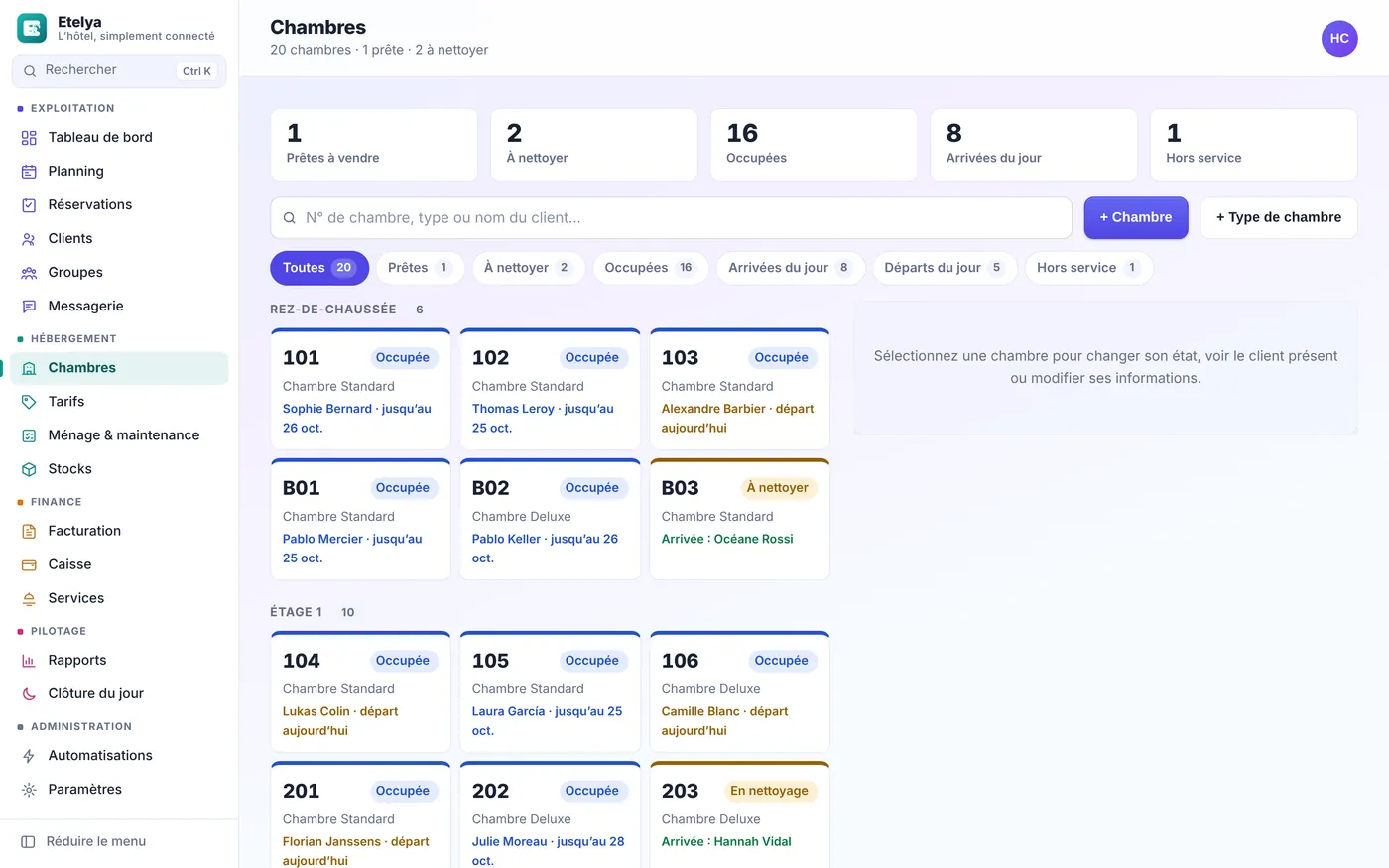This screenshot has width=1389, height=868.
Task: Click the + Type de chambre button
Action: tap(1279, 218)
